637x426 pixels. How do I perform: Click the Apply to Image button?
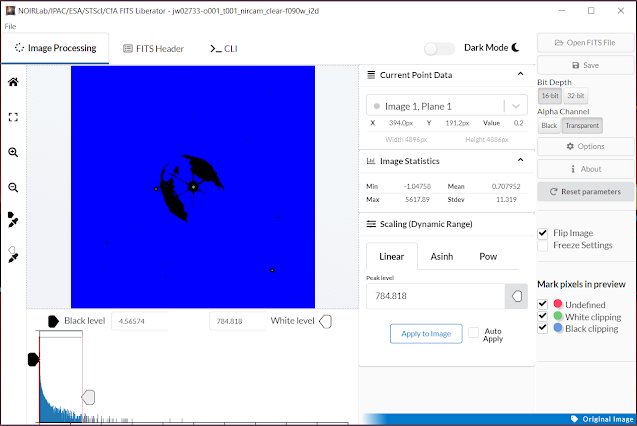[x=426, y=334]
